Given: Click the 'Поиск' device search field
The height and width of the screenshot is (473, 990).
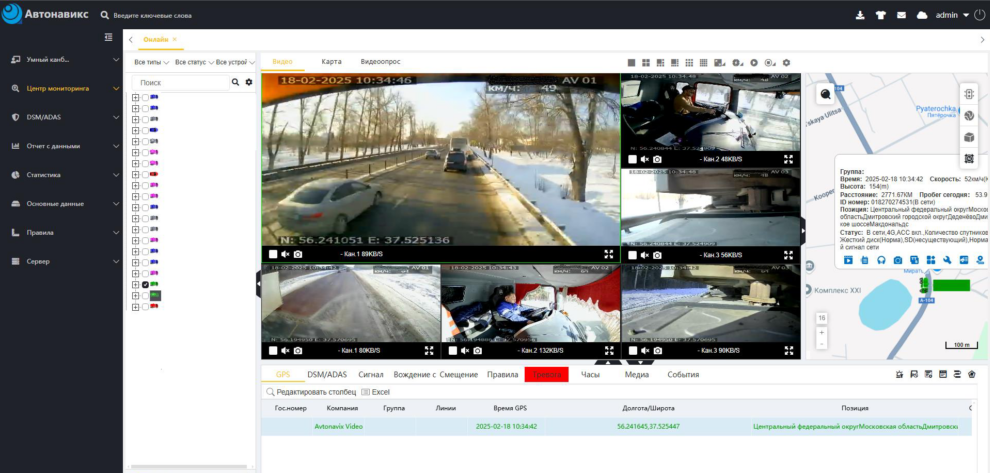Looking at the screenshot, I should [182, 82].
